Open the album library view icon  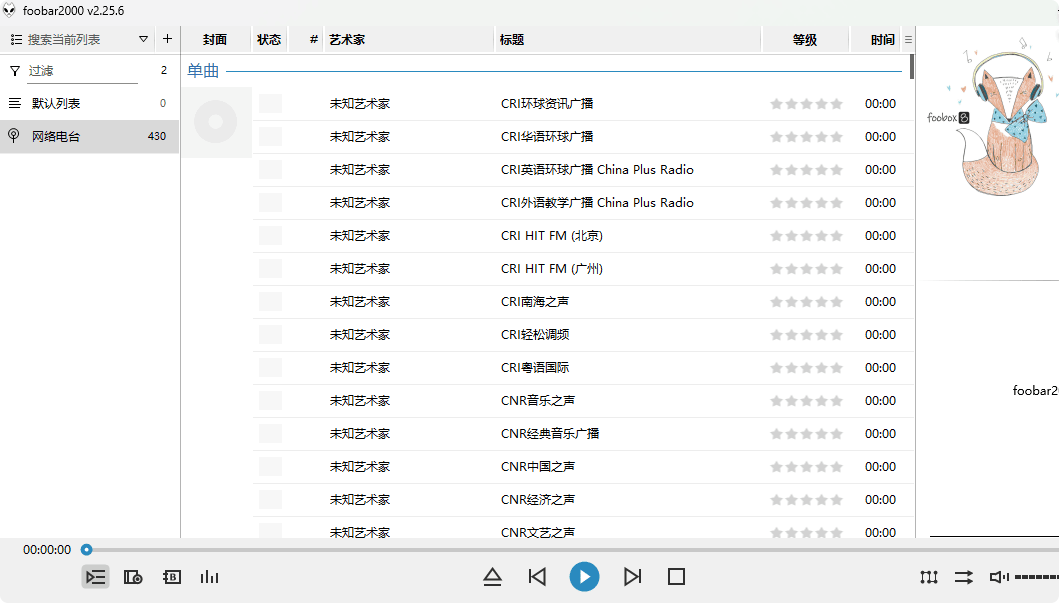pos(133,577)
